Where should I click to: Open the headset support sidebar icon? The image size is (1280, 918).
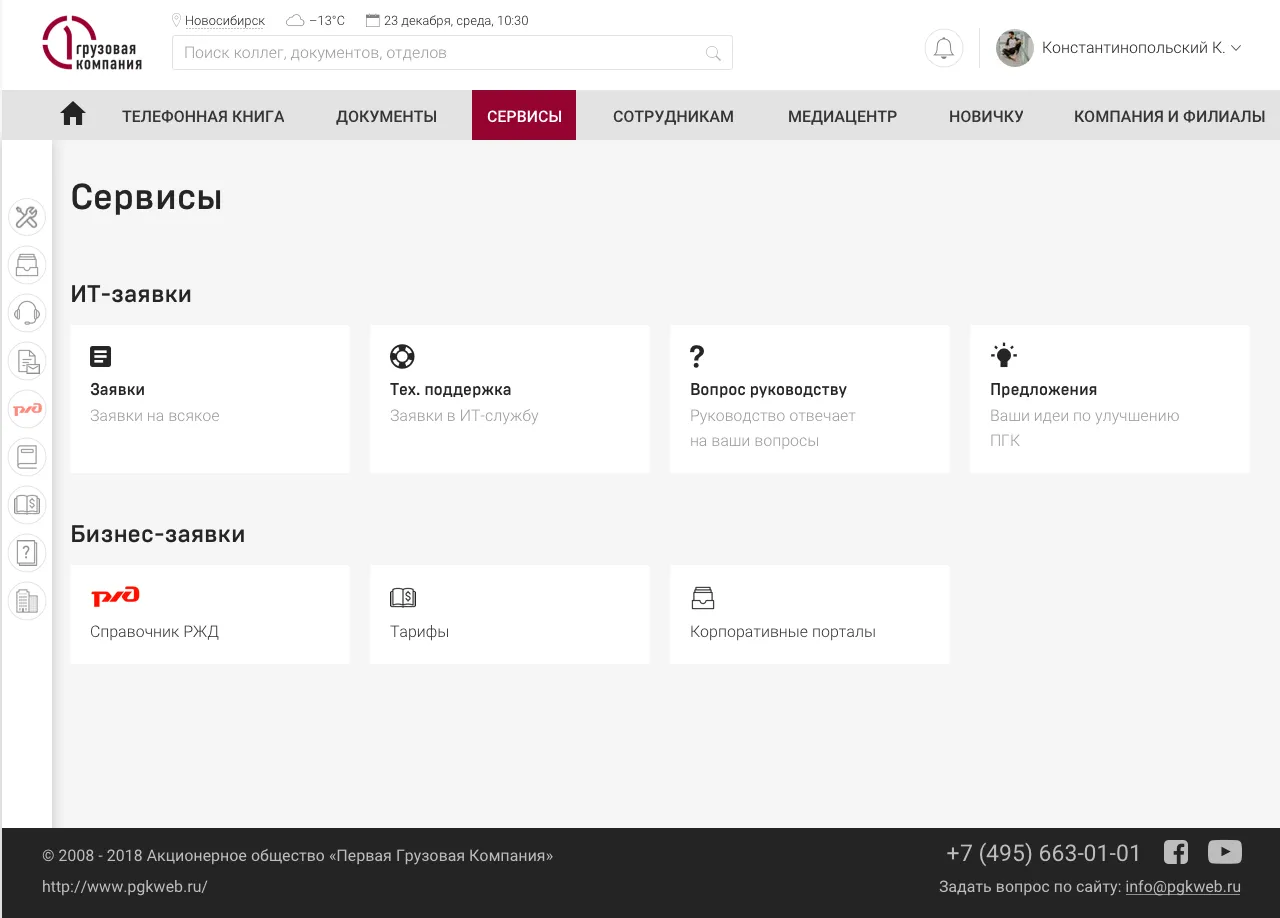point(27,313)
